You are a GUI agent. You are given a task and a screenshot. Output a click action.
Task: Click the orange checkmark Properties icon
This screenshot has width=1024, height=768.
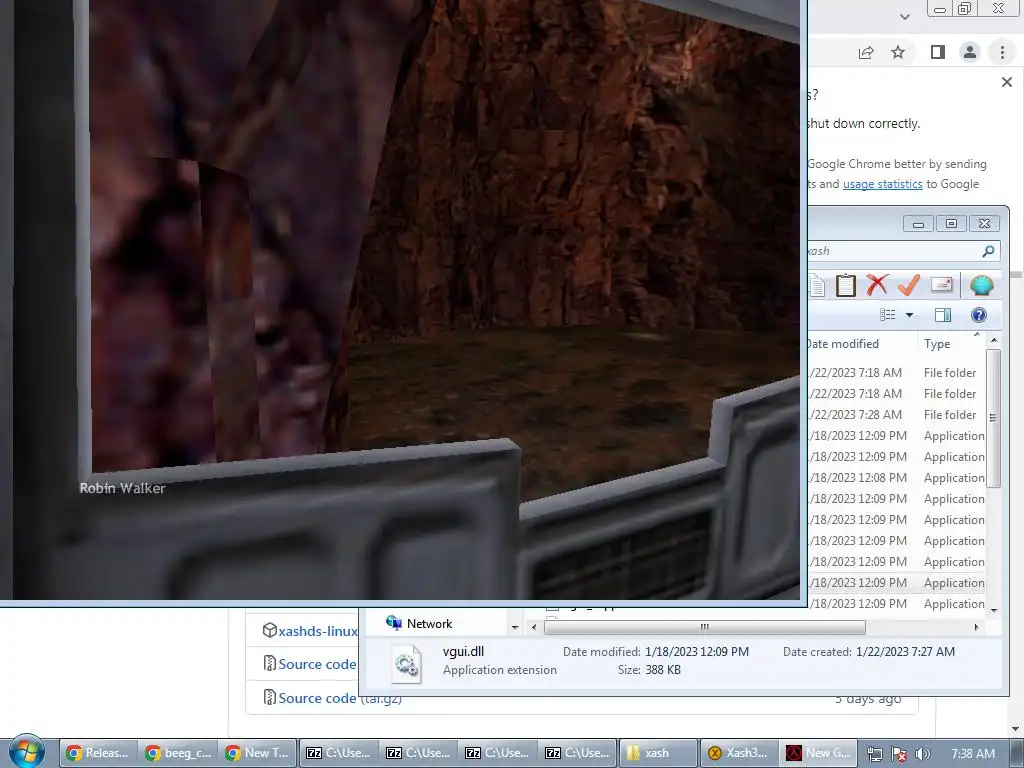(908, 285)
